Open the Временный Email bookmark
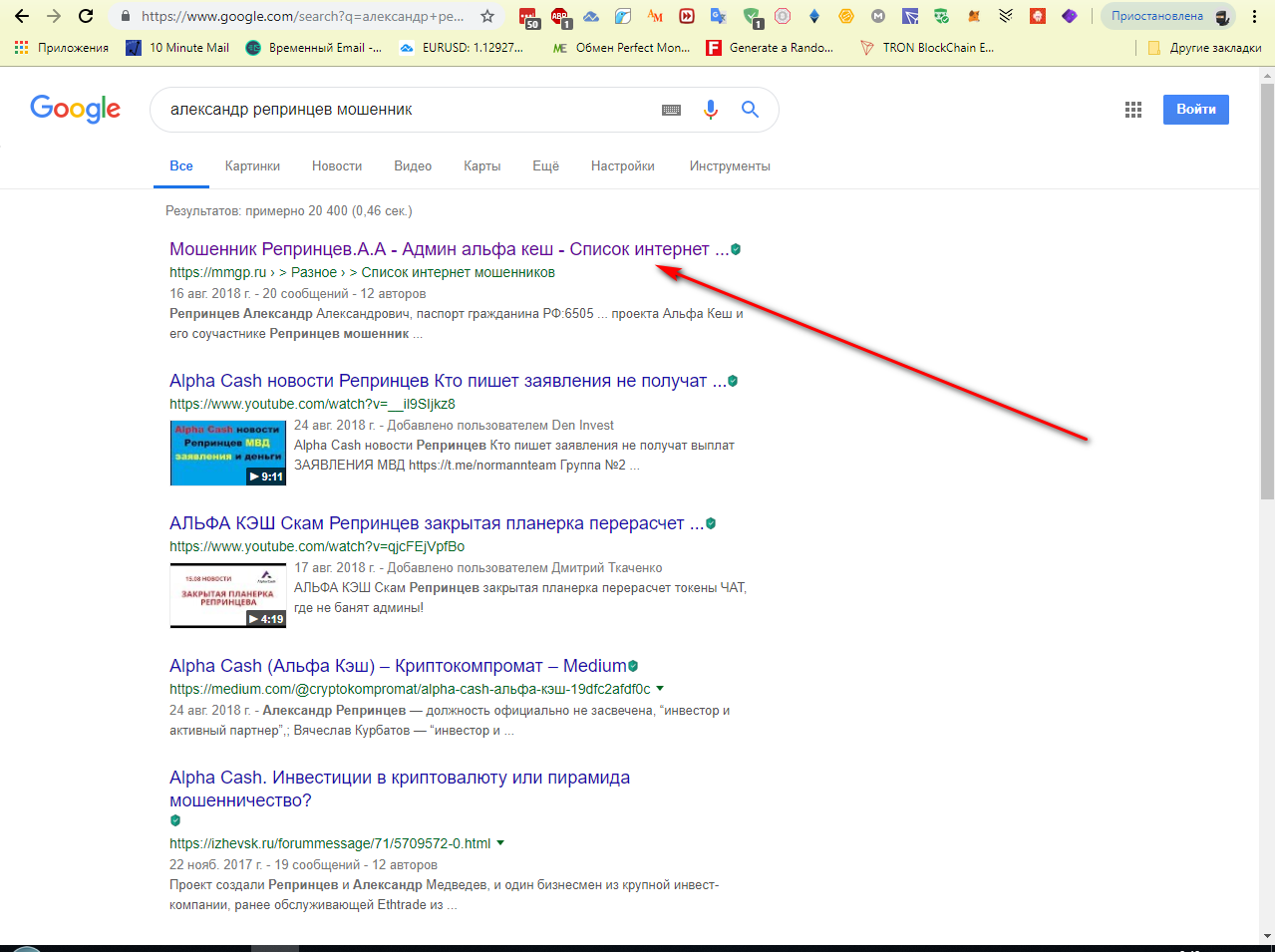Screen dimensions: 1275x952 point(314,48)
